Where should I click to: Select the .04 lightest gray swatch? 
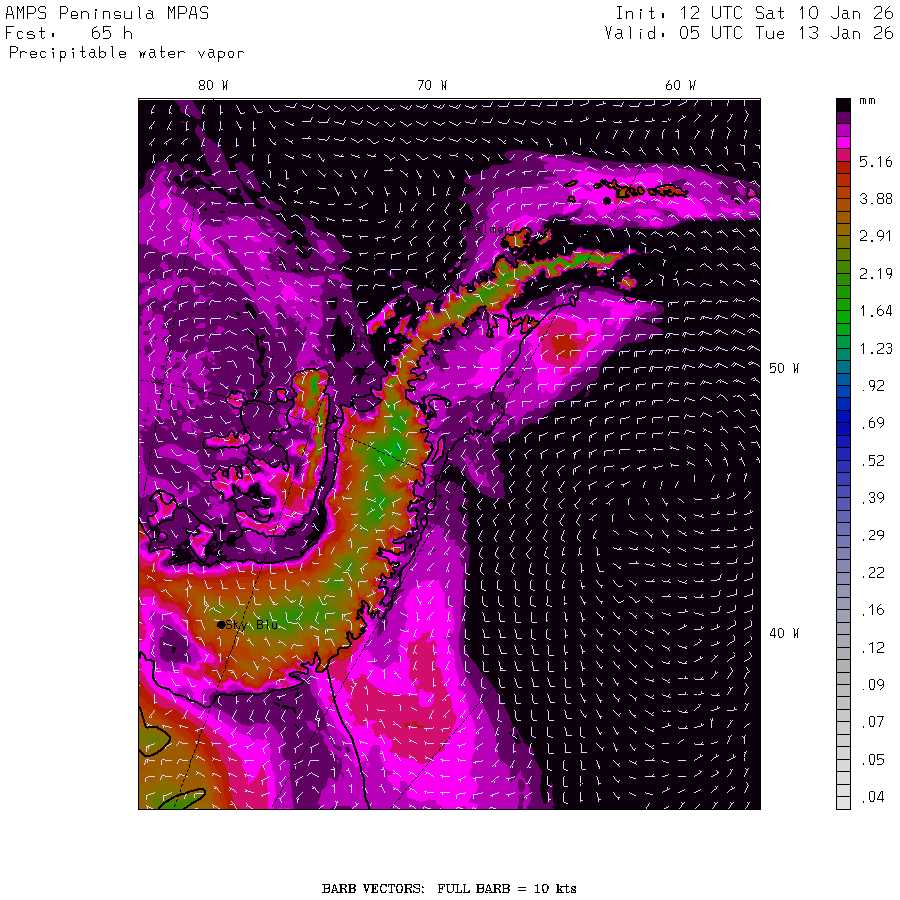(x=843, y=799)
